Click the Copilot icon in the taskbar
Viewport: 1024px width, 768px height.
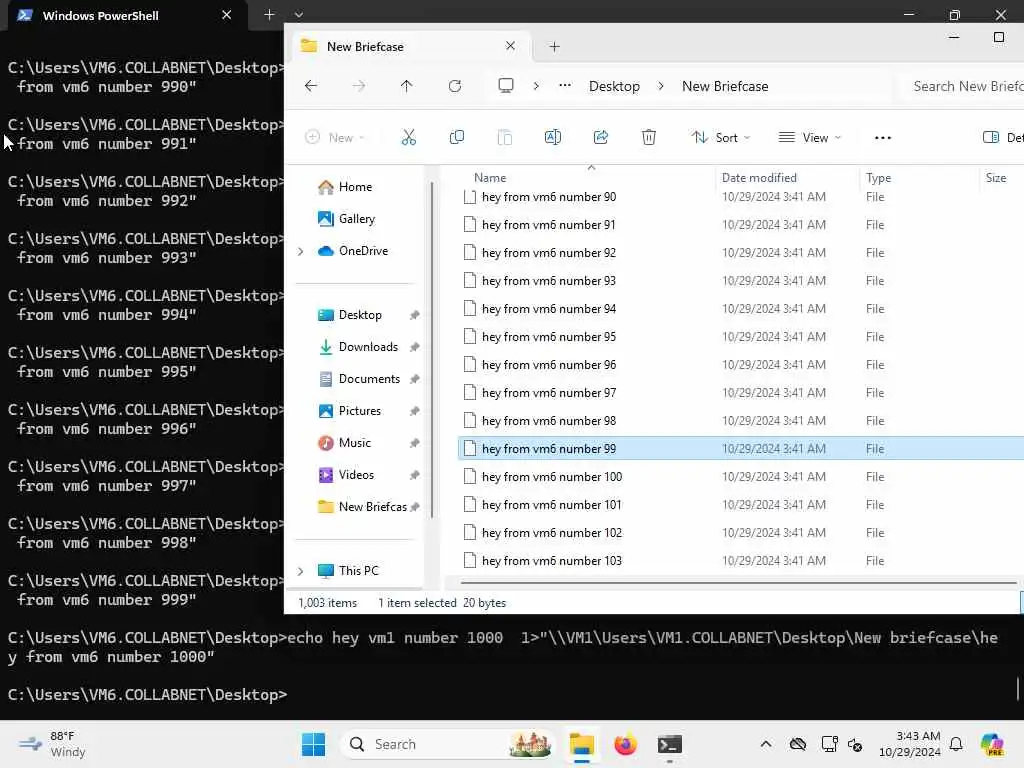(x=992, y=744)
